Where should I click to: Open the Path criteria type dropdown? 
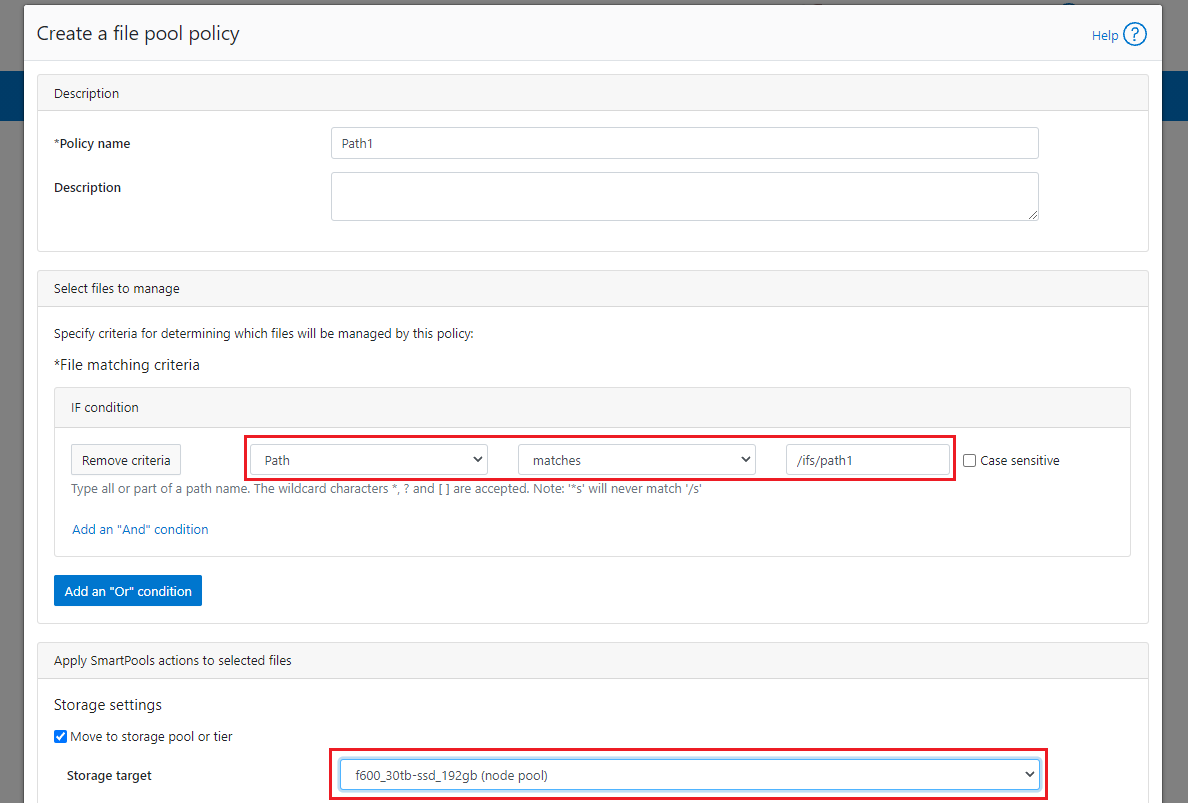(x=367, y=459)
